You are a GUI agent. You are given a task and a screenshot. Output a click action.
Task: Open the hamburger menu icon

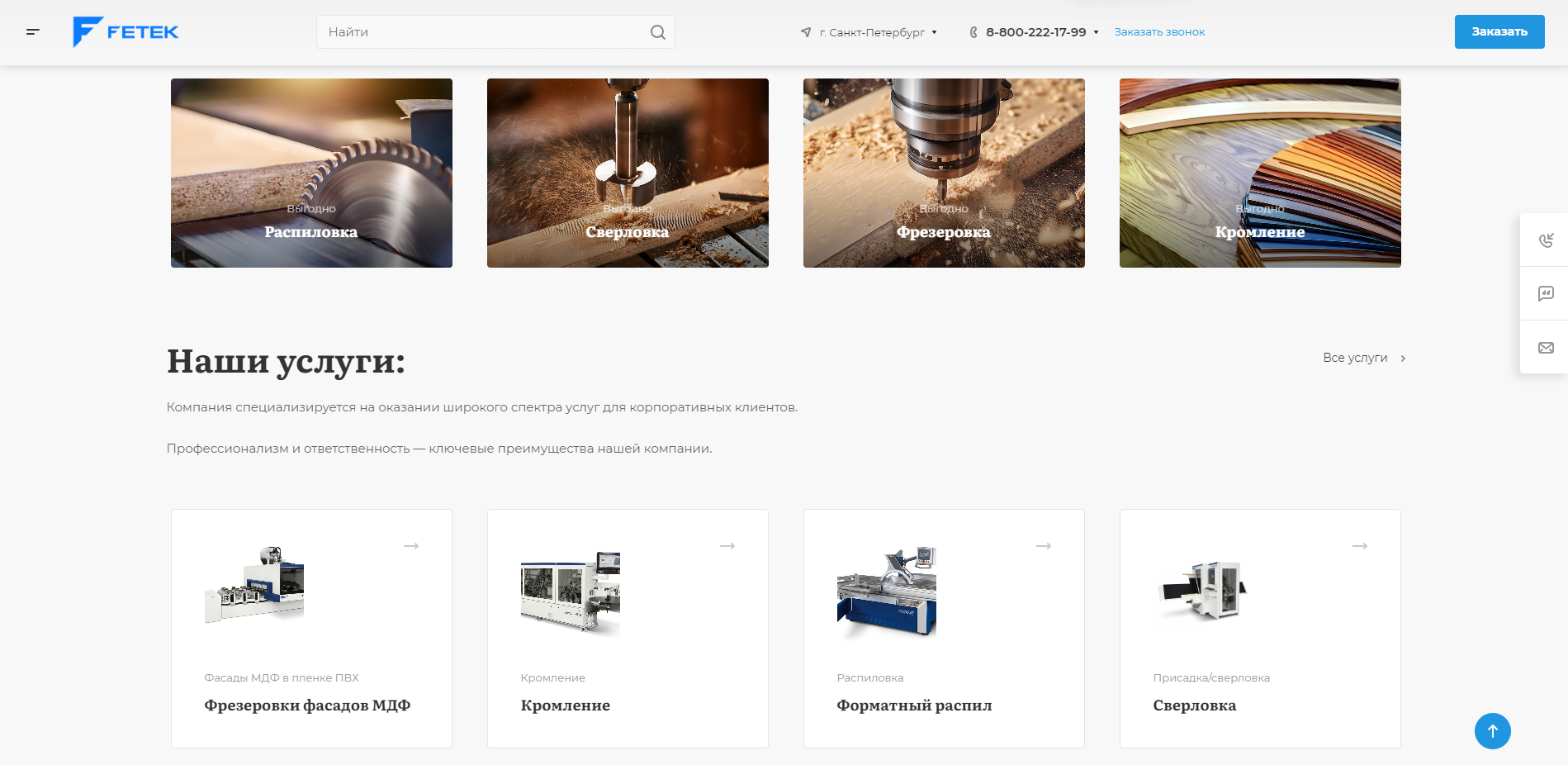[x=33, y=31]
